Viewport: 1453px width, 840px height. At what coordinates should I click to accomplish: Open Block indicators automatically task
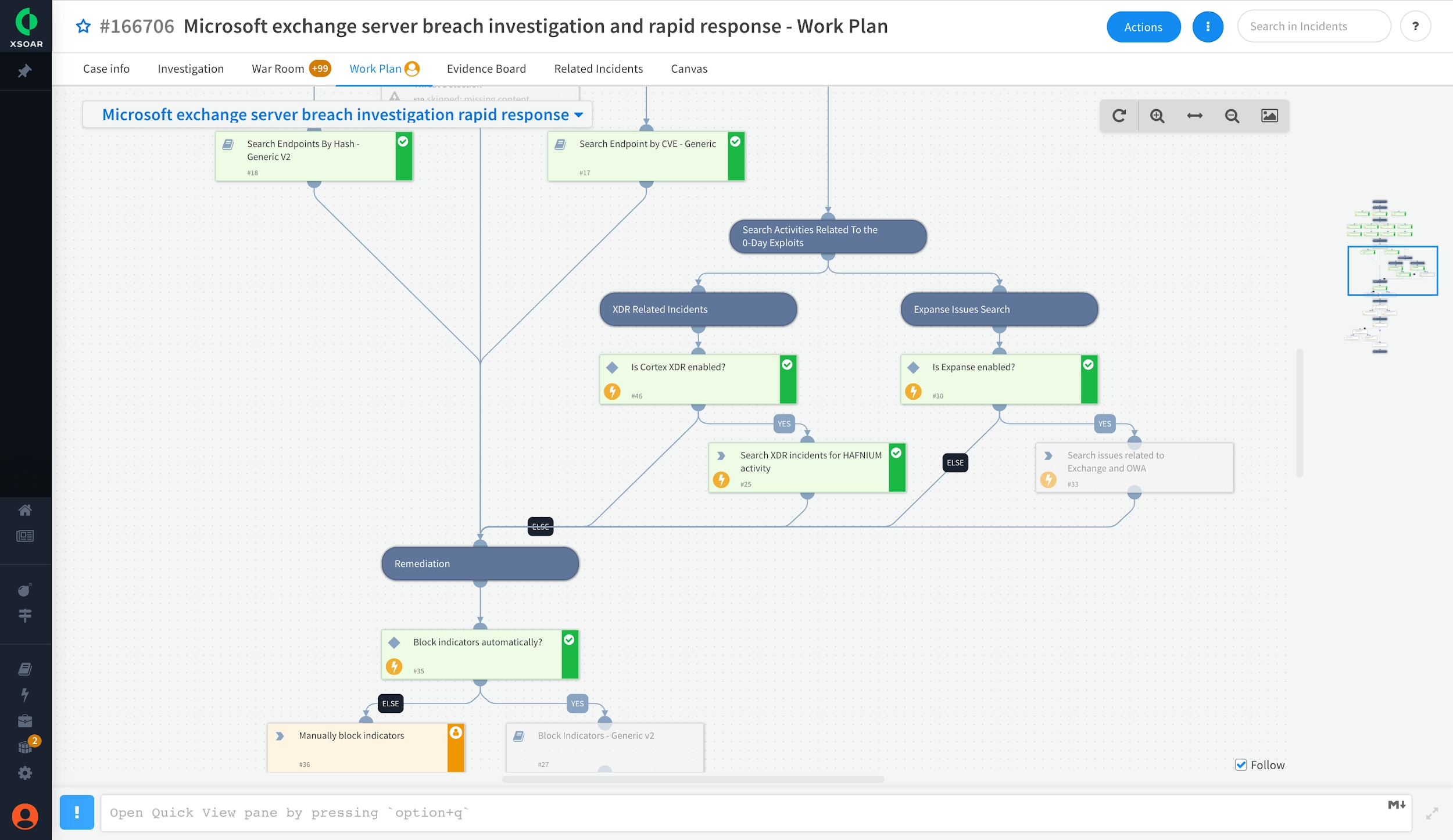(480, 655)
